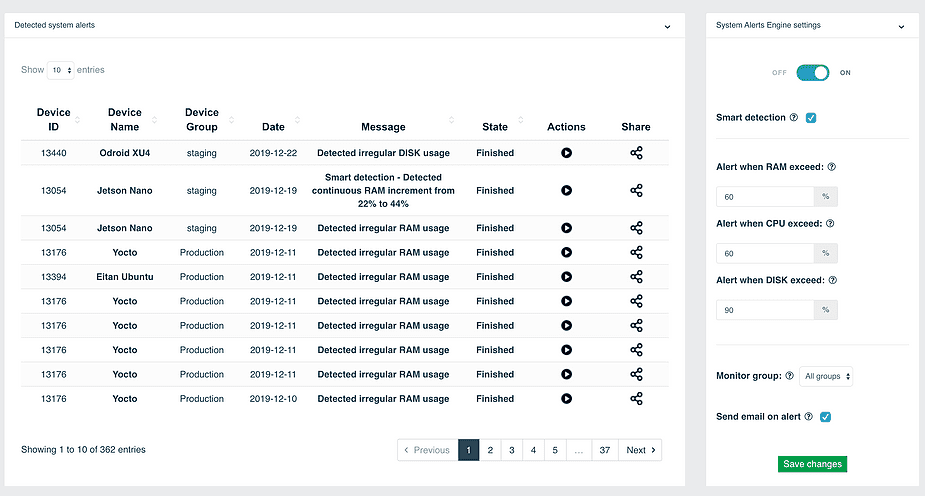
Task: Play action for Jetson Nano irregular RAM usage row
Action: 566,228
